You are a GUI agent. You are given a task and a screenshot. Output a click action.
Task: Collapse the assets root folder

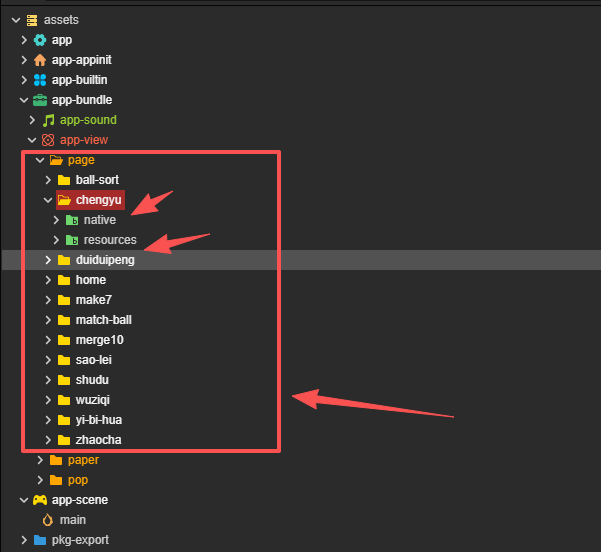tap(16, 20)
